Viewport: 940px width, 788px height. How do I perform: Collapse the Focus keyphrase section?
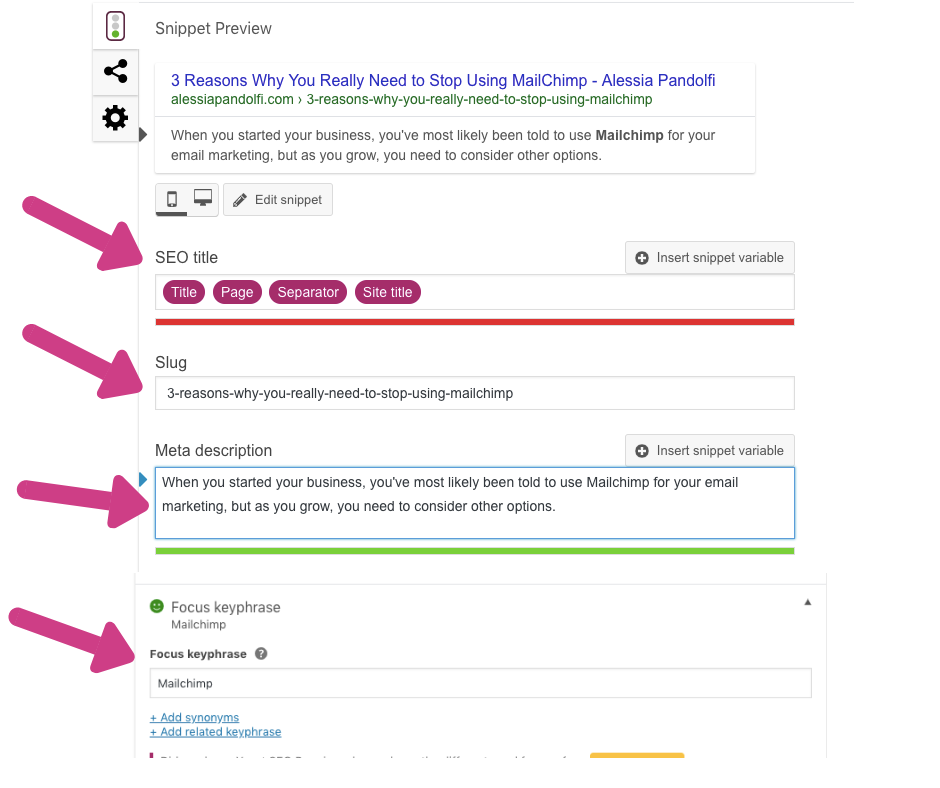point(808,602)
